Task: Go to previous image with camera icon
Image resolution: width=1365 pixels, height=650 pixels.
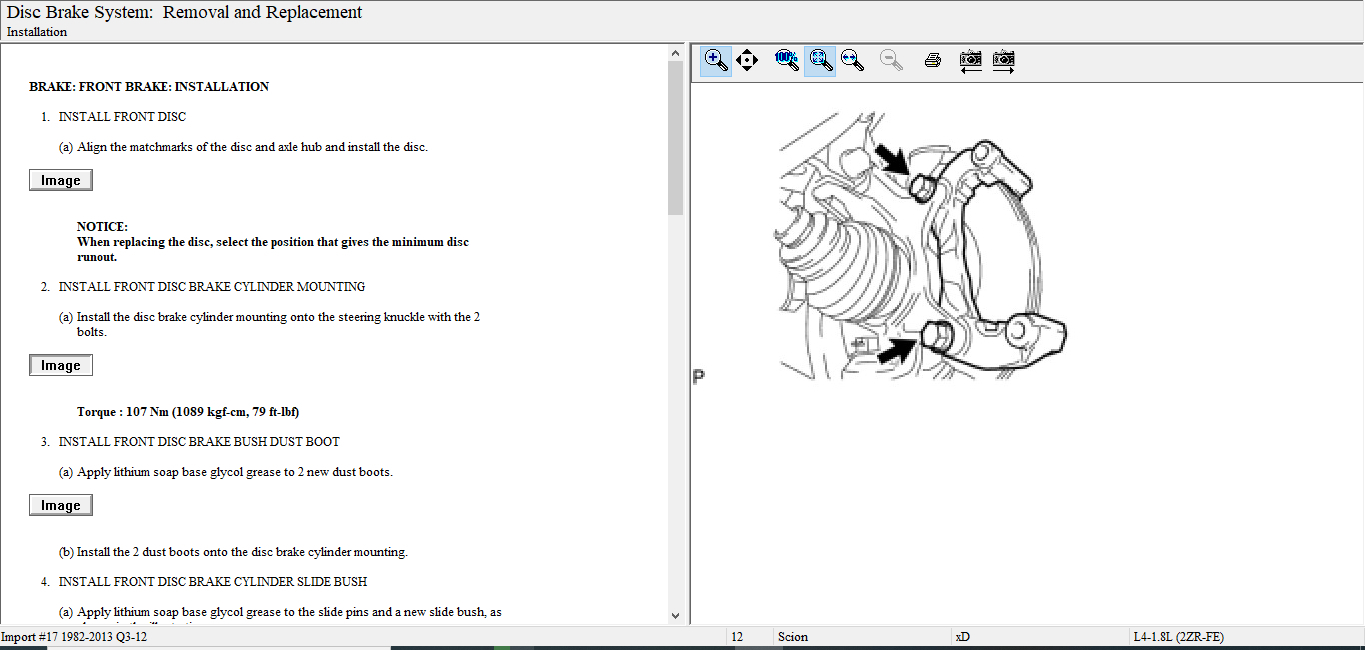Action: [x=970, y=60]
